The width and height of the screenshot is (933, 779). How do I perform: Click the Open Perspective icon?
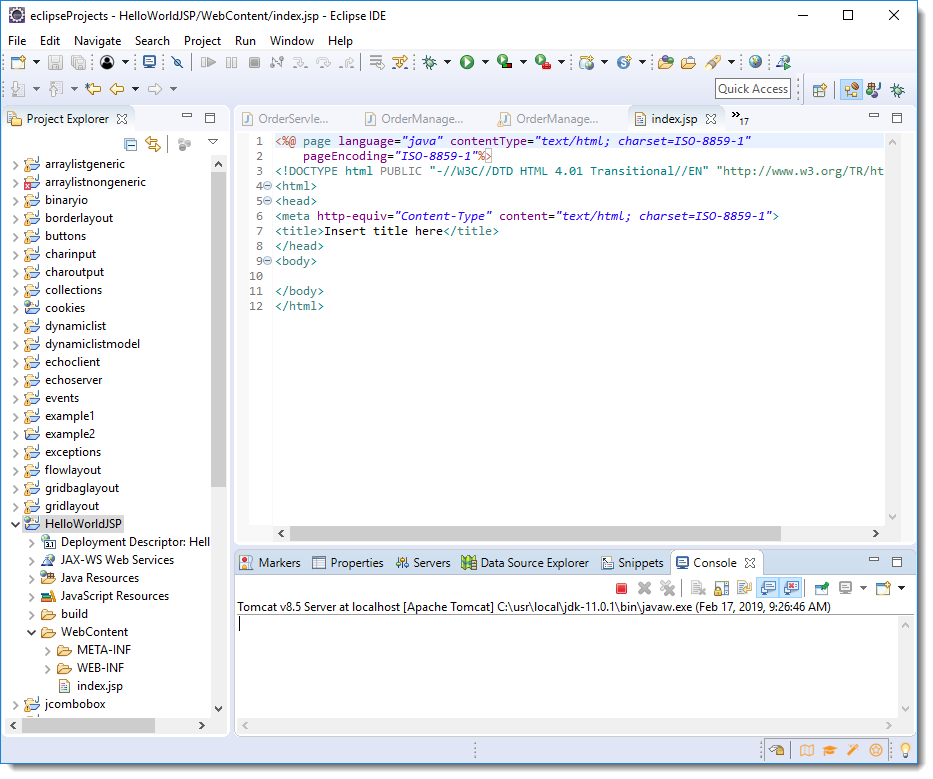tap(820, 90)
